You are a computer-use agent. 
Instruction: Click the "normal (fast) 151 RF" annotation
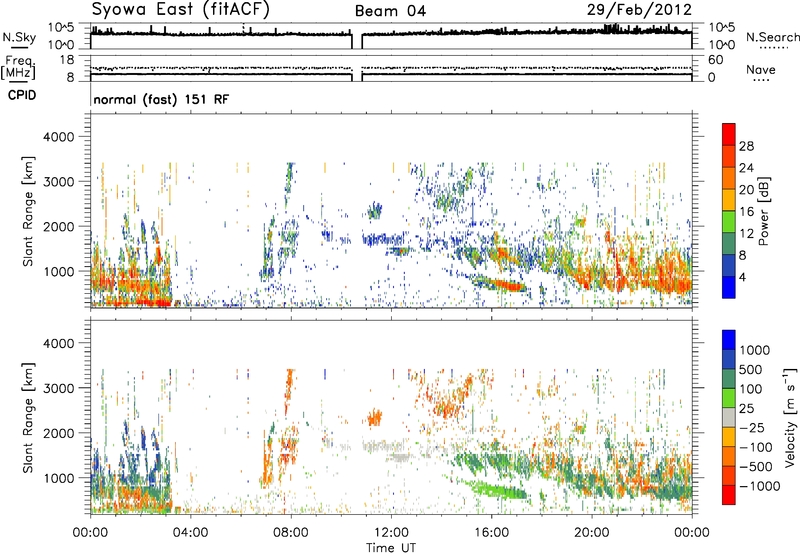click(x=161, y=99)
